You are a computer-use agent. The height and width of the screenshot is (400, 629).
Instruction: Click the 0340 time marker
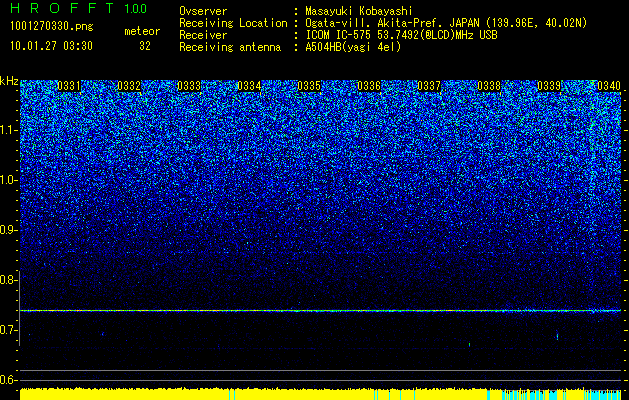click(x=609, y=86)
